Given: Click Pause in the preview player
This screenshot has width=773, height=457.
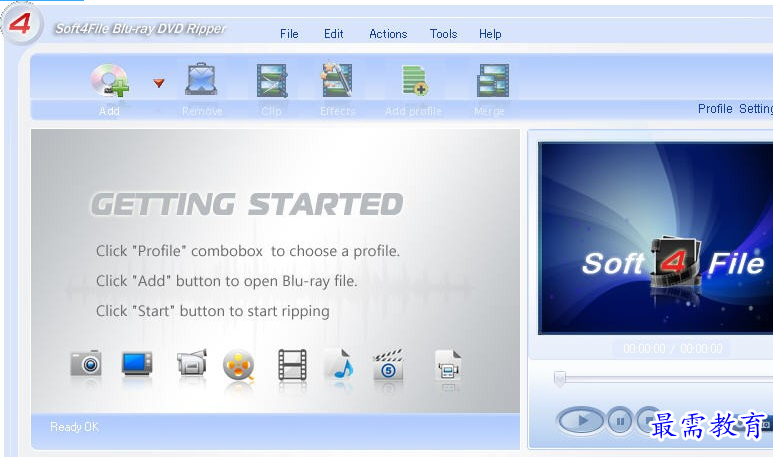Looking at the screenshot, I should tap(620, 421).
